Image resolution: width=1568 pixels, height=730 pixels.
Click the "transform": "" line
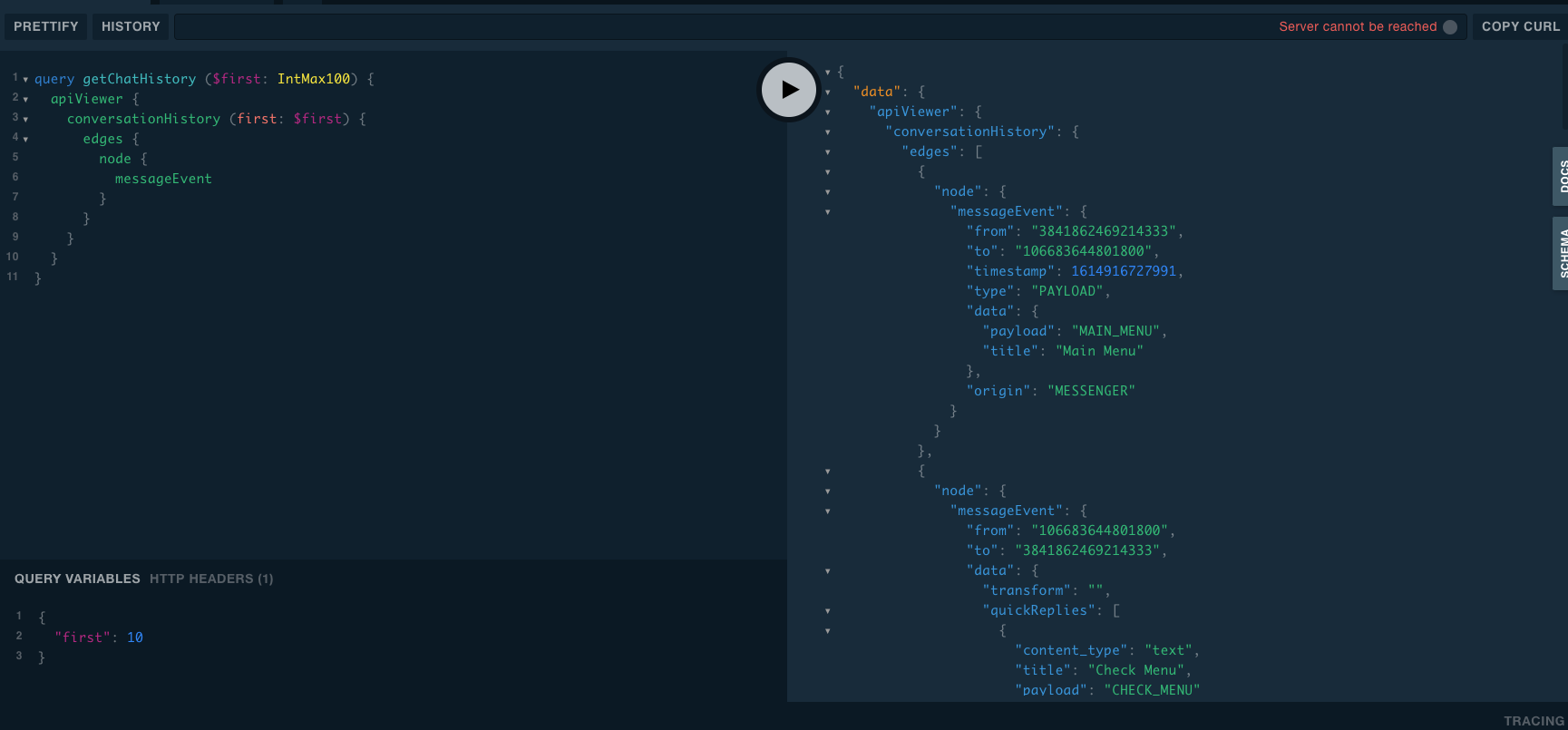[1047, 590]
